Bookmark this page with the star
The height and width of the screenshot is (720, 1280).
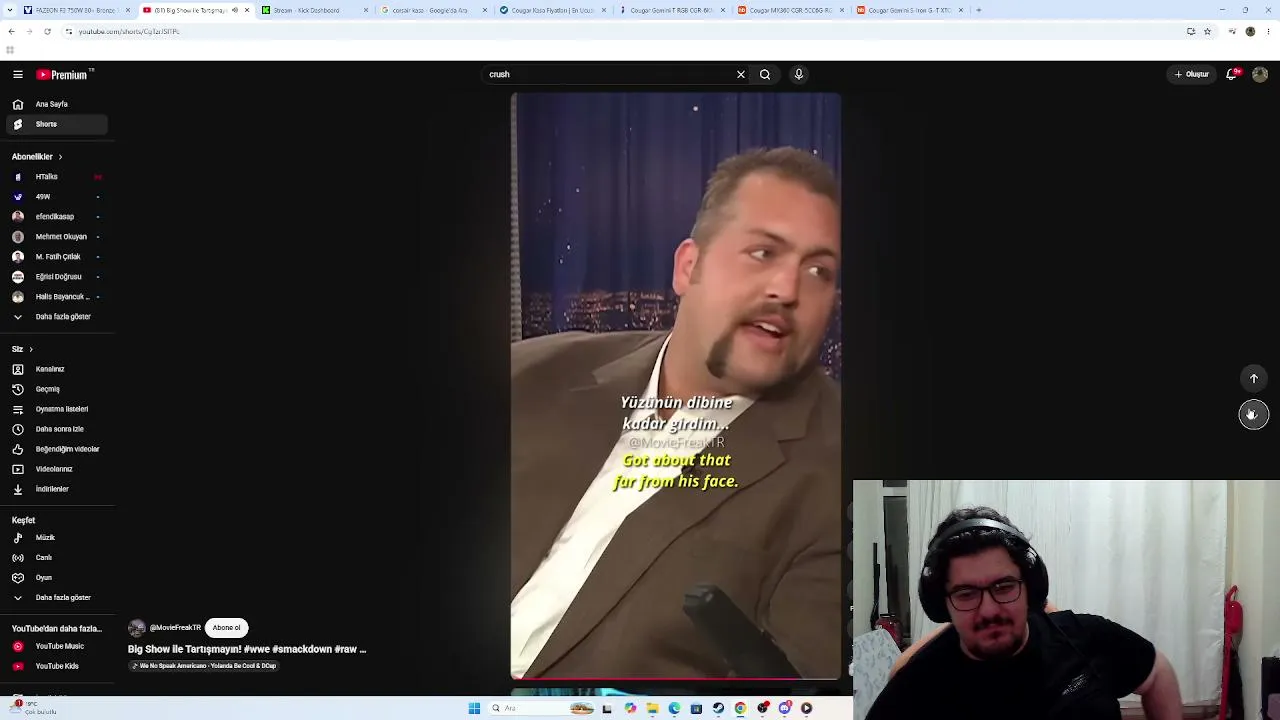(1208, 31)
